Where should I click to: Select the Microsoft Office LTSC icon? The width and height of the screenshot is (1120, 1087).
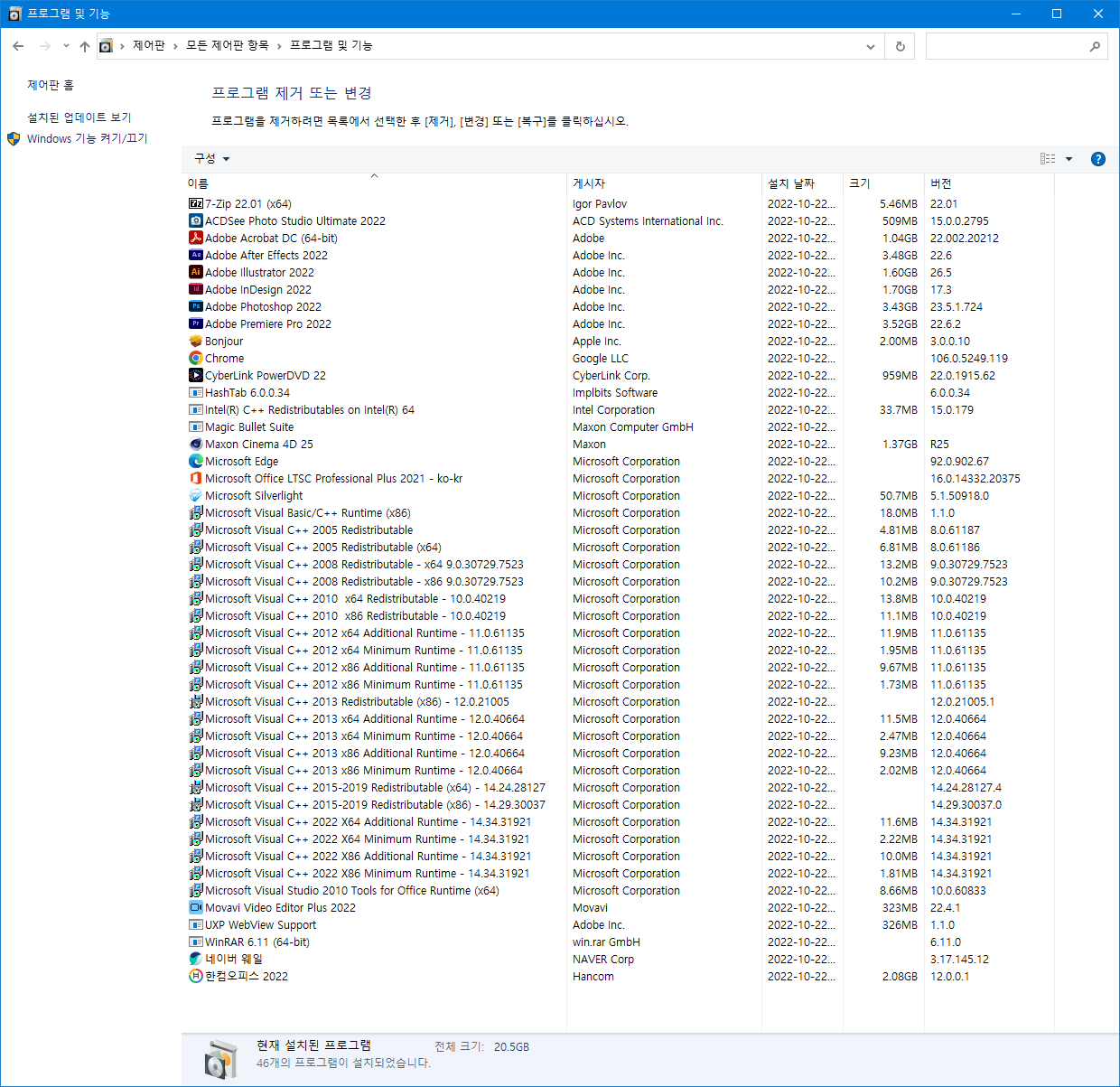[196, 479]
